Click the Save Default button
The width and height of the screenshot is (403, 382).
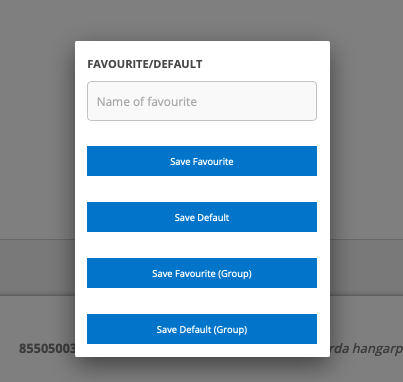coord(202,217)
